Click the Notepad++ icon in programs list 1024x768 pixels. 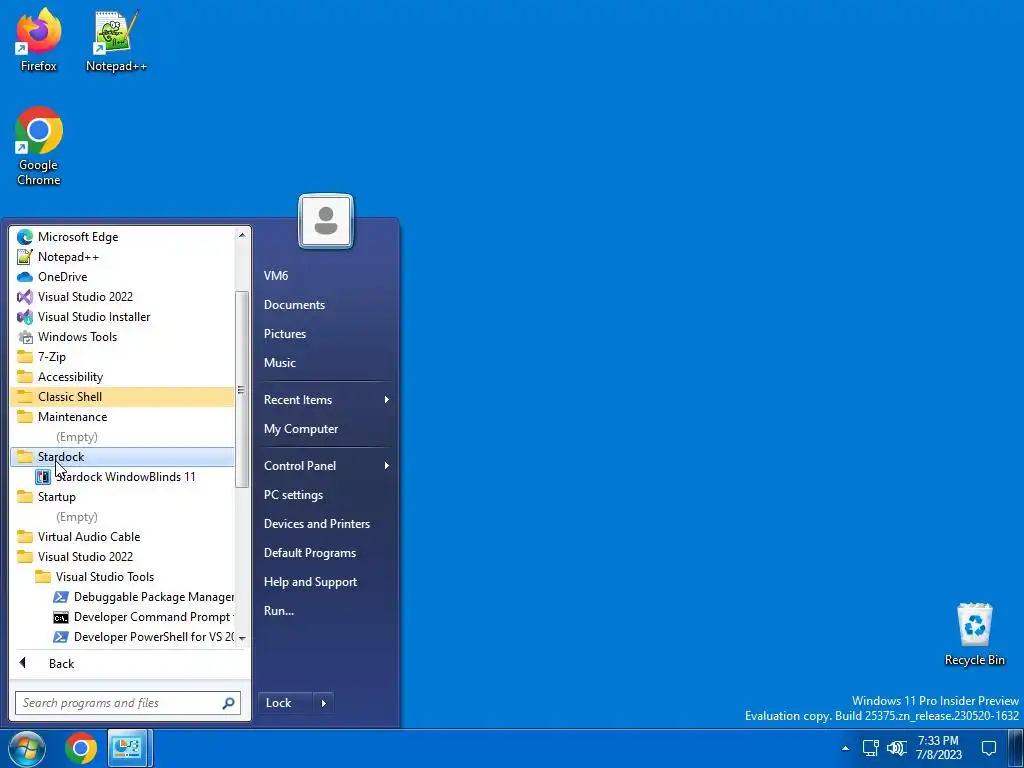(25, 257)
